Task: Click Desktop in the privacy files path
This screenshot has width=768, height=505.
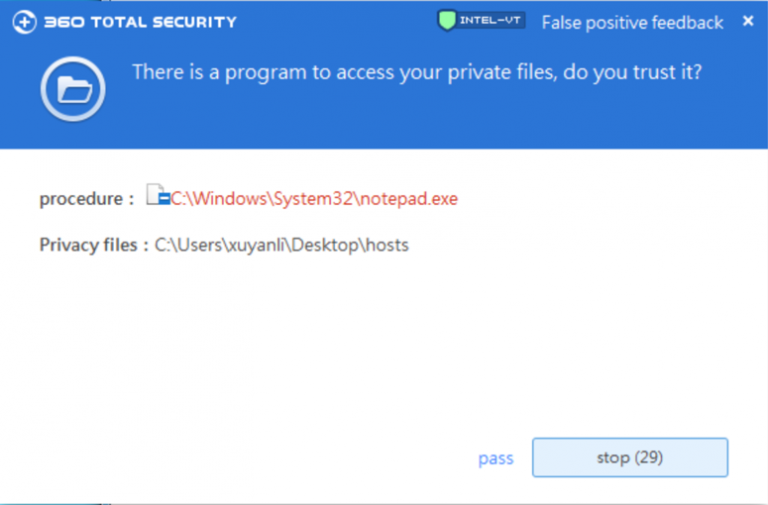Action: 326,245
